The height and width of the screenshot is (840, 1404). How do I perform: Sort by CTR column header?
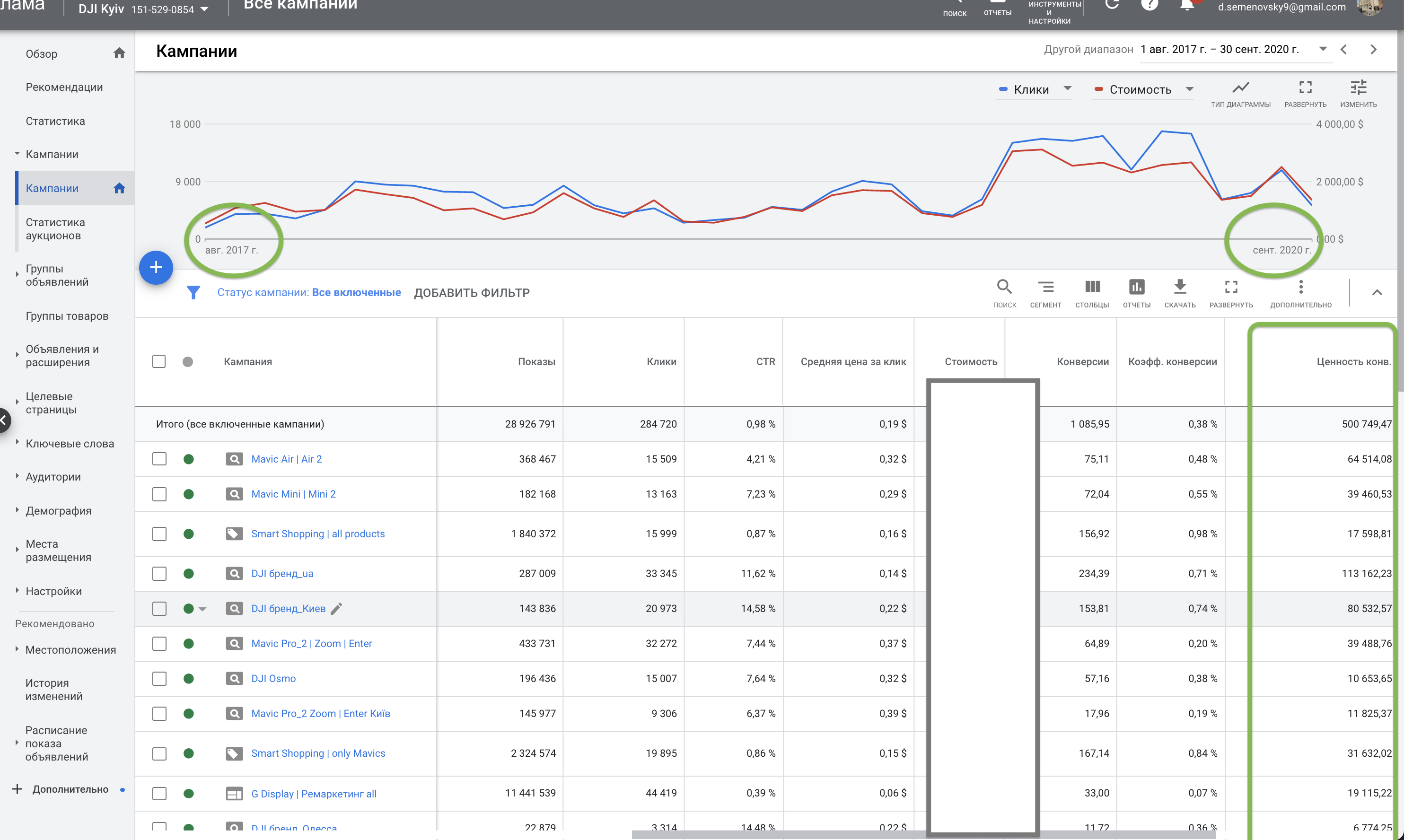[765, 362]
